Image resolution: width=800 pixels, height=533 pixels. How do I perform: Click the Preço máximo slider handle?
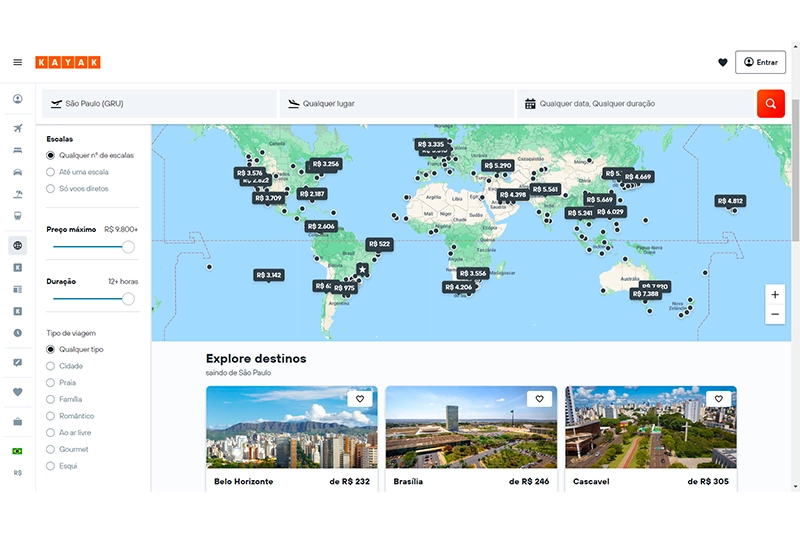pos(128,247)
